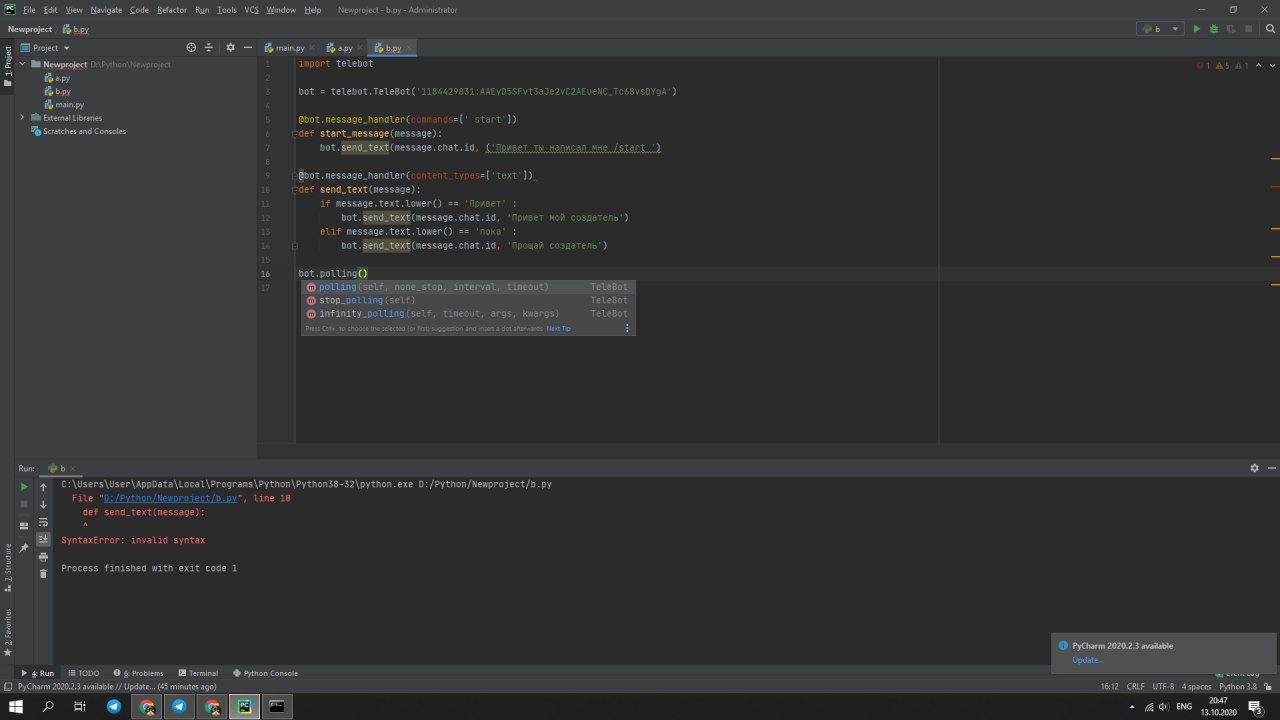Open Run panel settings gear
This screenshot has height=720, width=1280.
coord(1254,468)
